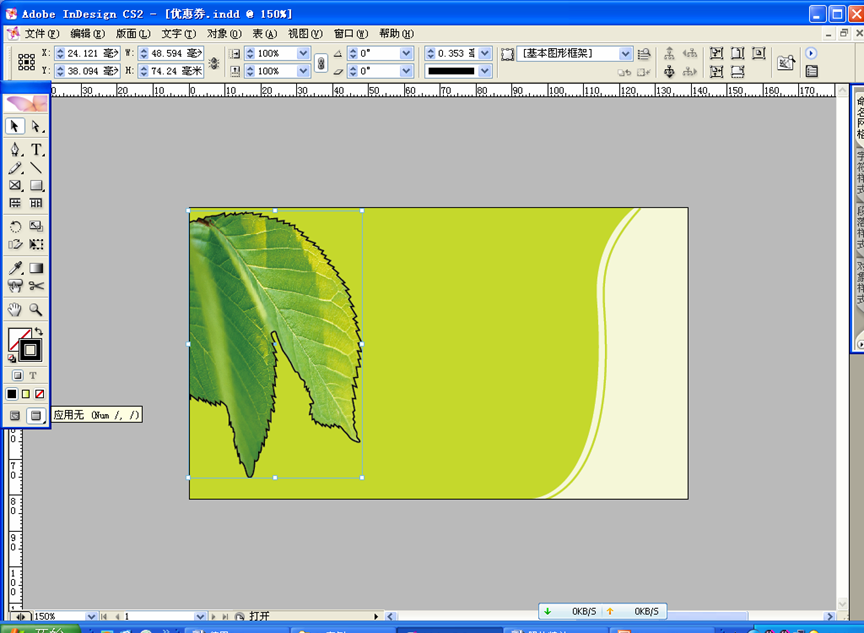Pick the Line tool
864x633 pixels.
click(36, 168)
